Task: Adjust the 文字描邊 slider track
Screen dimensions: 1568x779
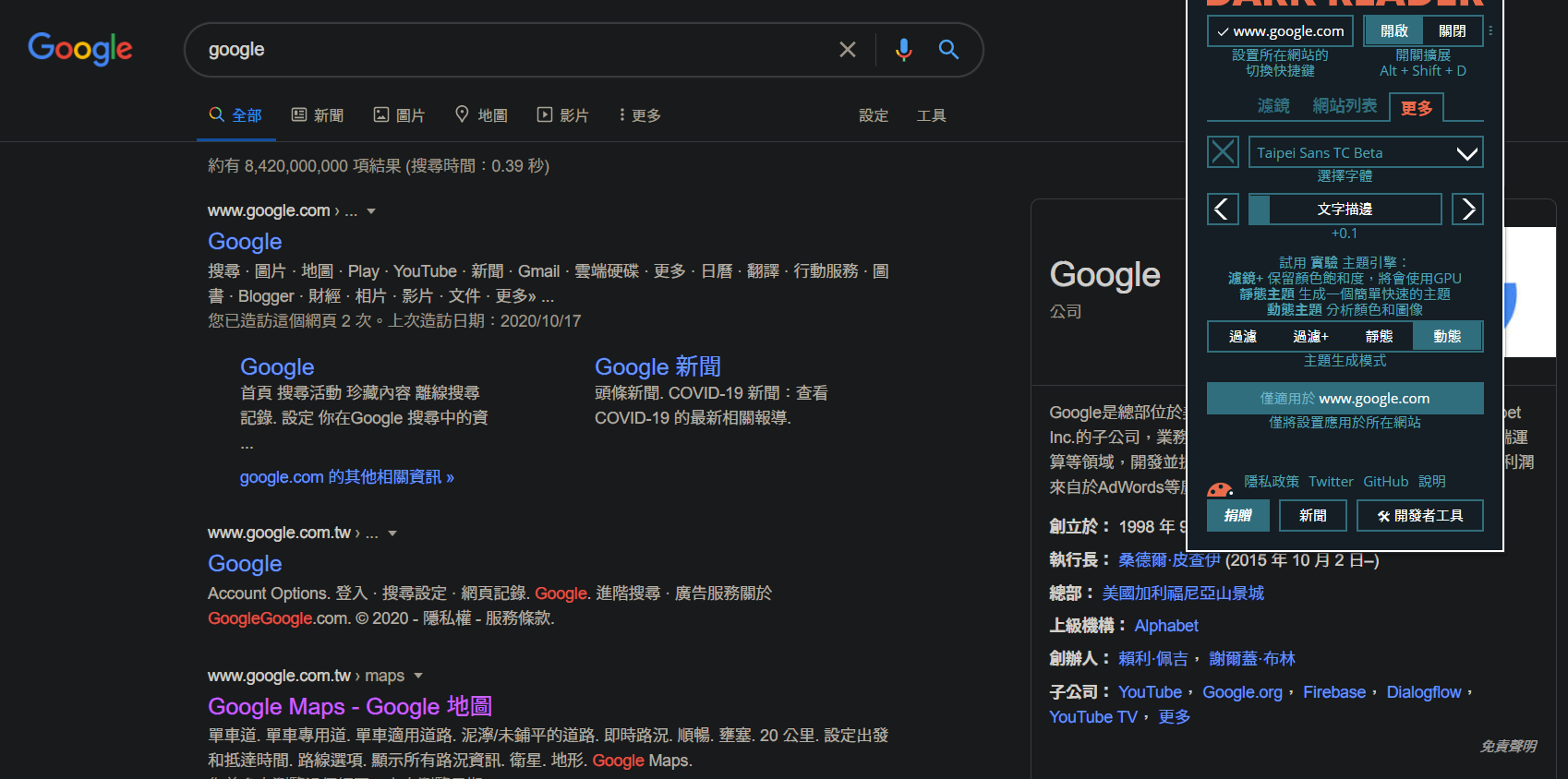Action: coord(1345,210)
